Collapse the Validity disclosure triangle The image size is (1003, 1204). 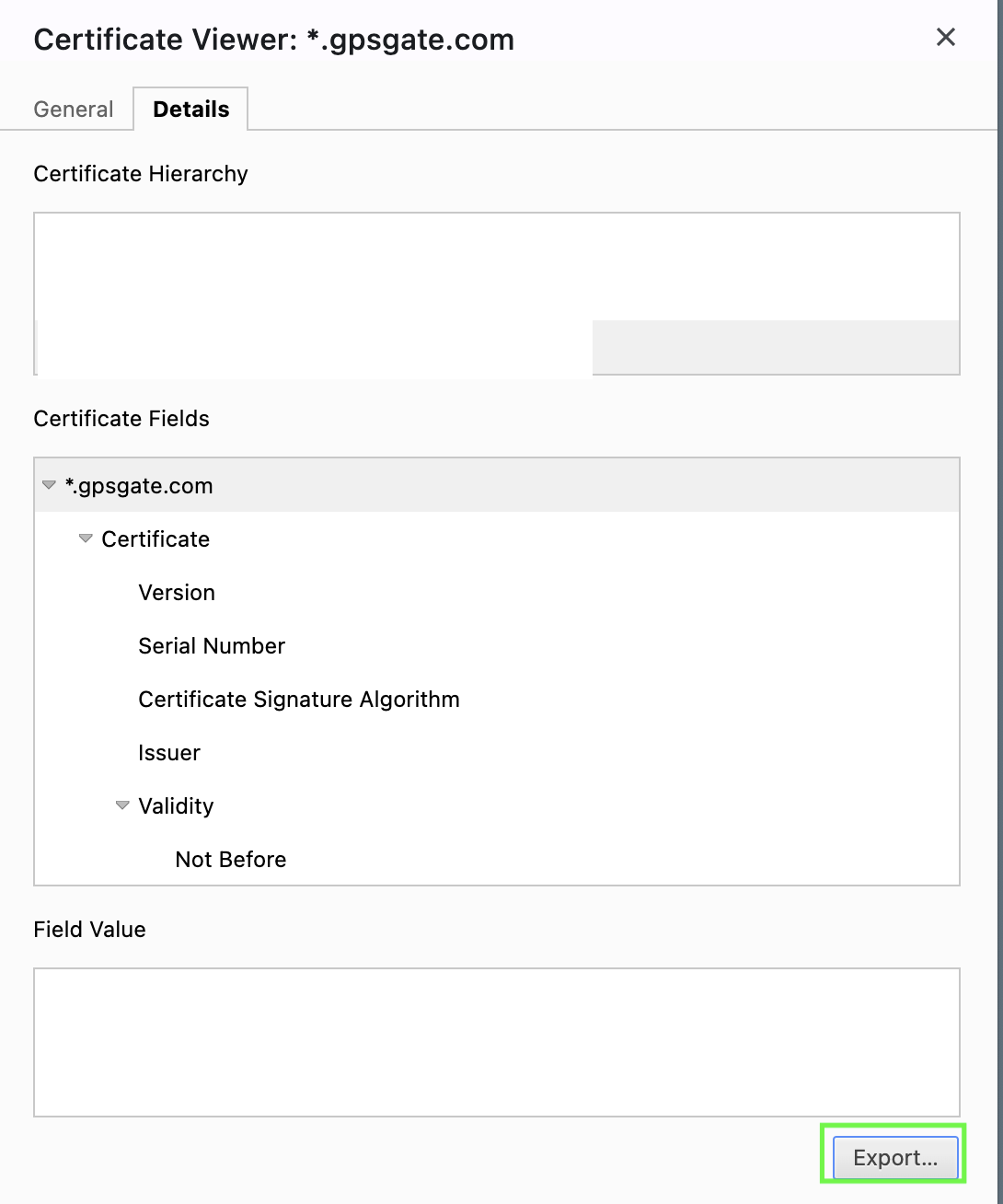point(122,805)
